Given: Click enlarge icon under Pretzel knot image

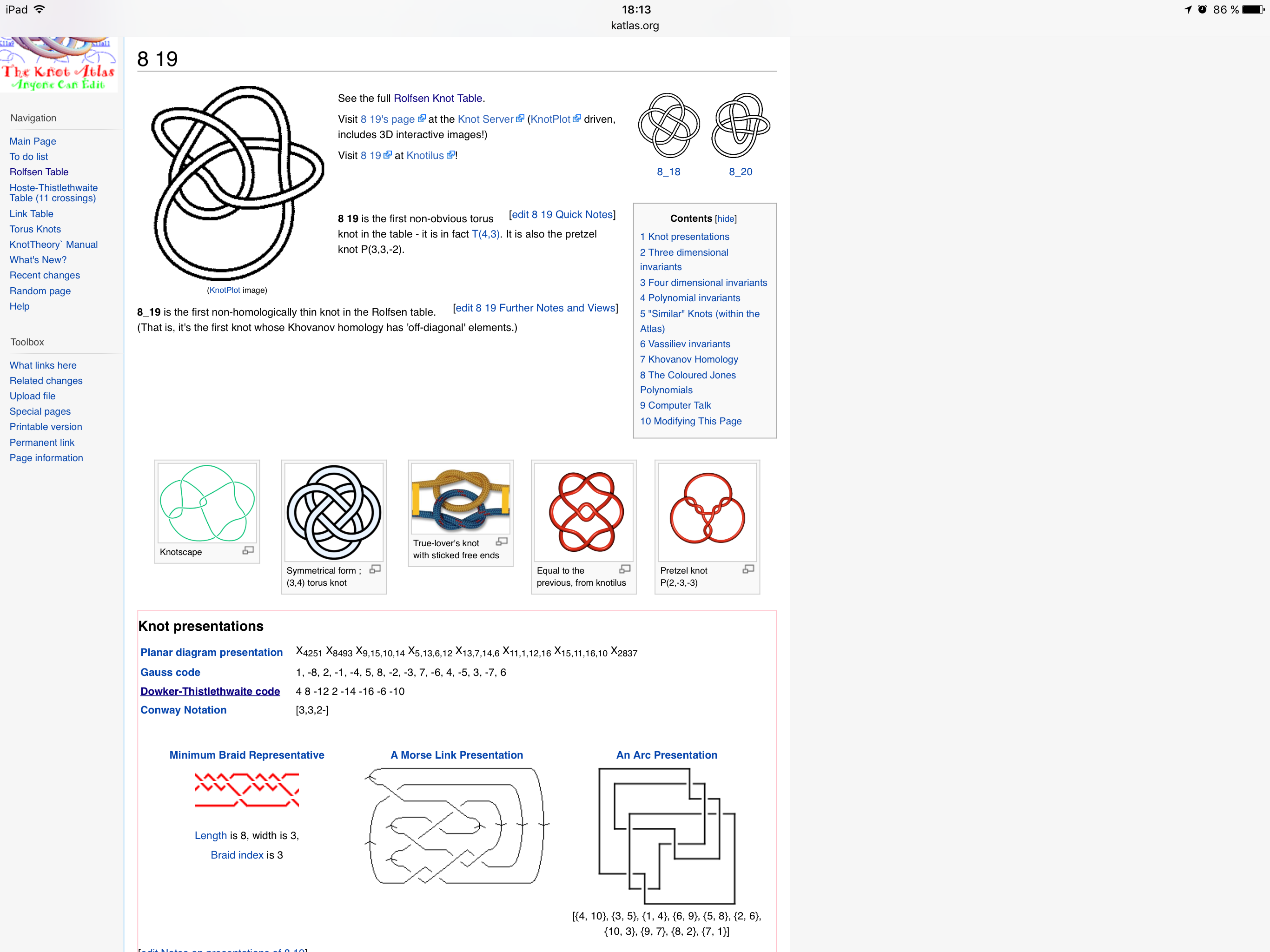Looking at the screenshot, I should [748, 569].
